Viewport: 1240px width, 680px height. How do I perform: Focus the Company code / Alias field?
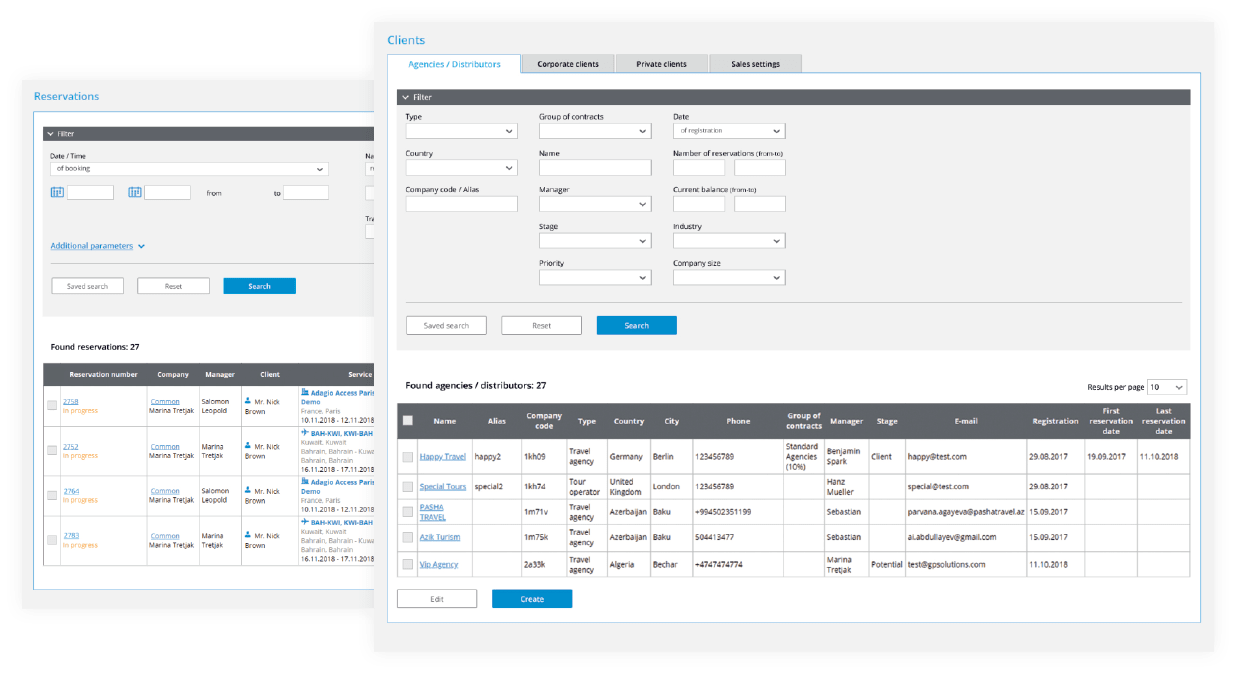(461, 204)
